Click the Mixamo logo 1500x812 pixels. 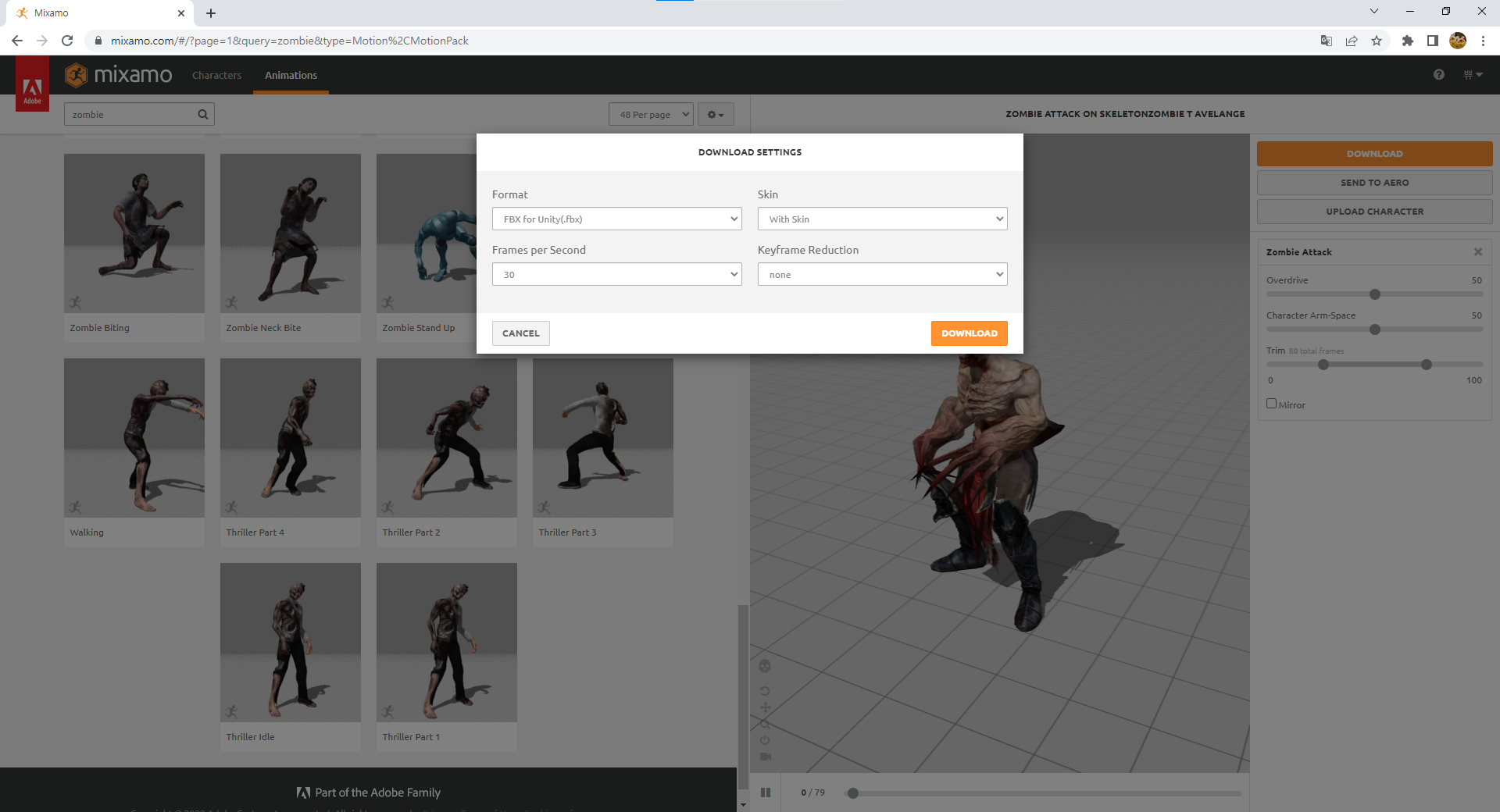pyautogui.click(x=119, y=75)
